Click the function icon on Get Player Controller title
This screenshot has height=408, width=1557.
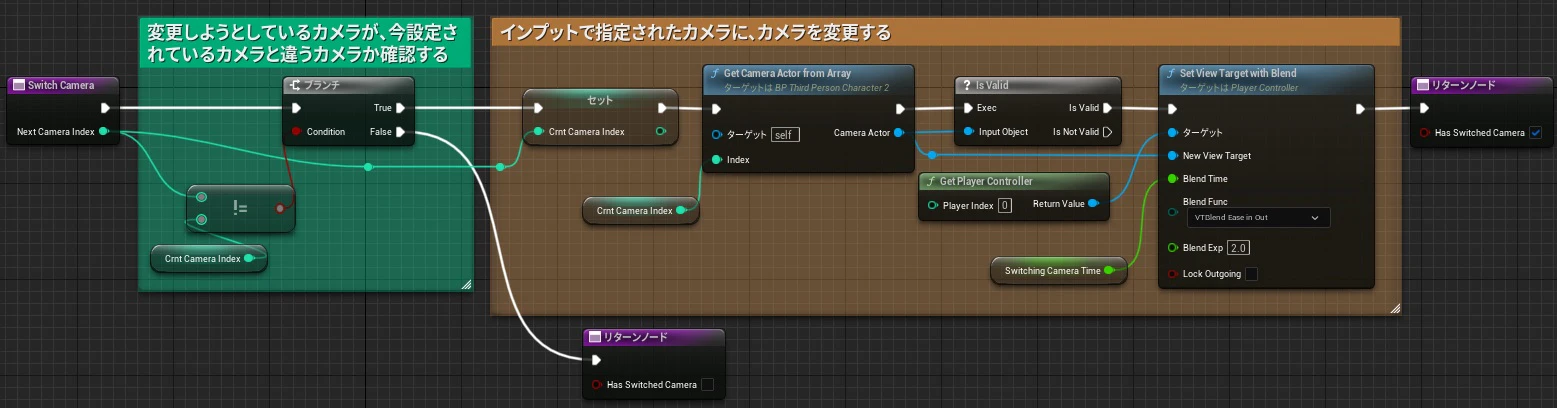pyautogui.click(x=931, y=181)
